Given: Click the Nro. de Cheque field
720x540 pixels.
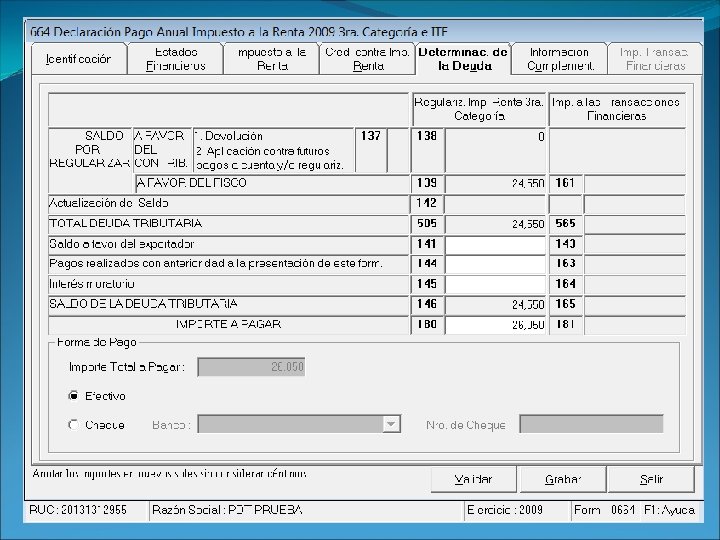Looking at the screenshot, I should point(591,424).
